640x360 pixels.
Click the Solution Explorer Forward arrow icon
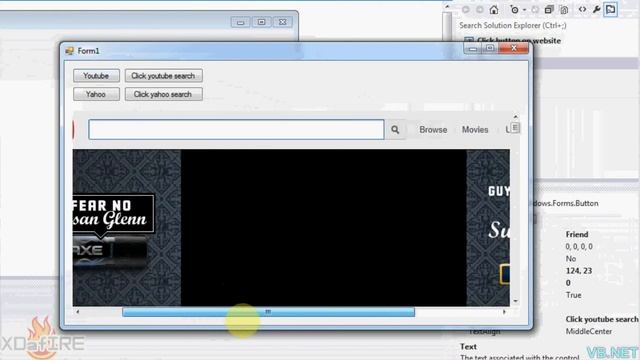480,10
